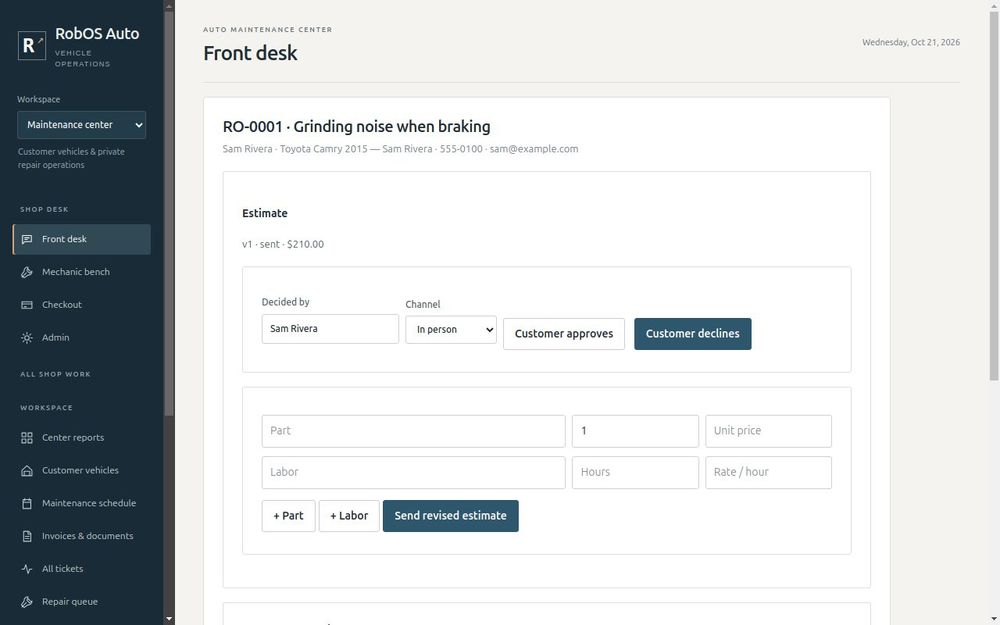Add a labor line with + Labor
This screenshot has height=625, width=1000.
click(349, 516)
